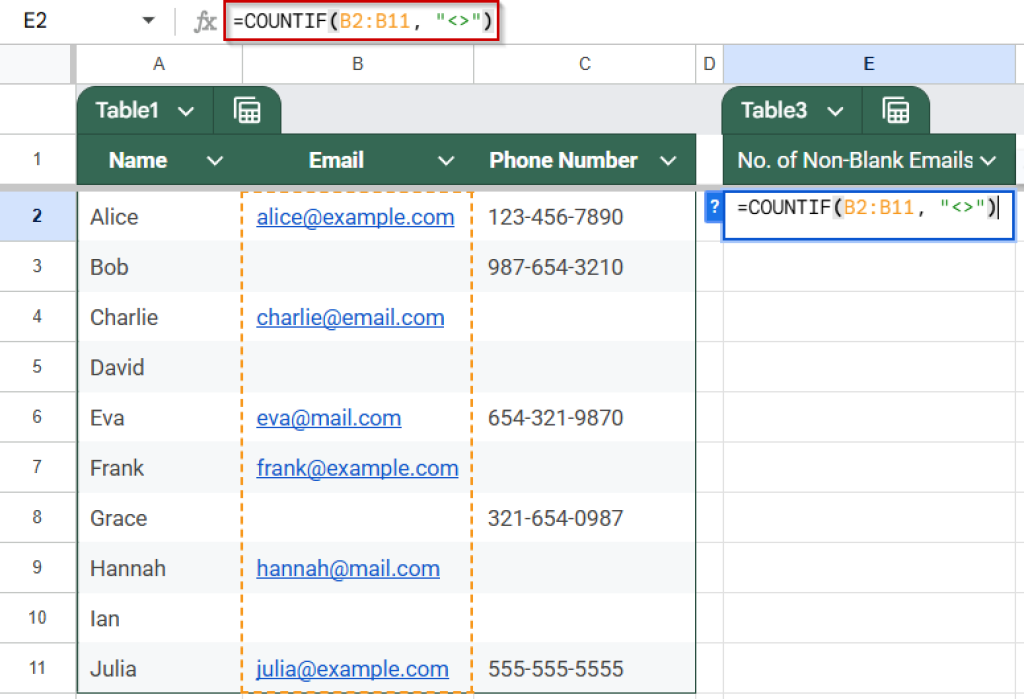Image resolution: width=1024 pixels, height=699 pixels.
Task: Open the alice@example.com email link
Action: click(x=355, y=217)
